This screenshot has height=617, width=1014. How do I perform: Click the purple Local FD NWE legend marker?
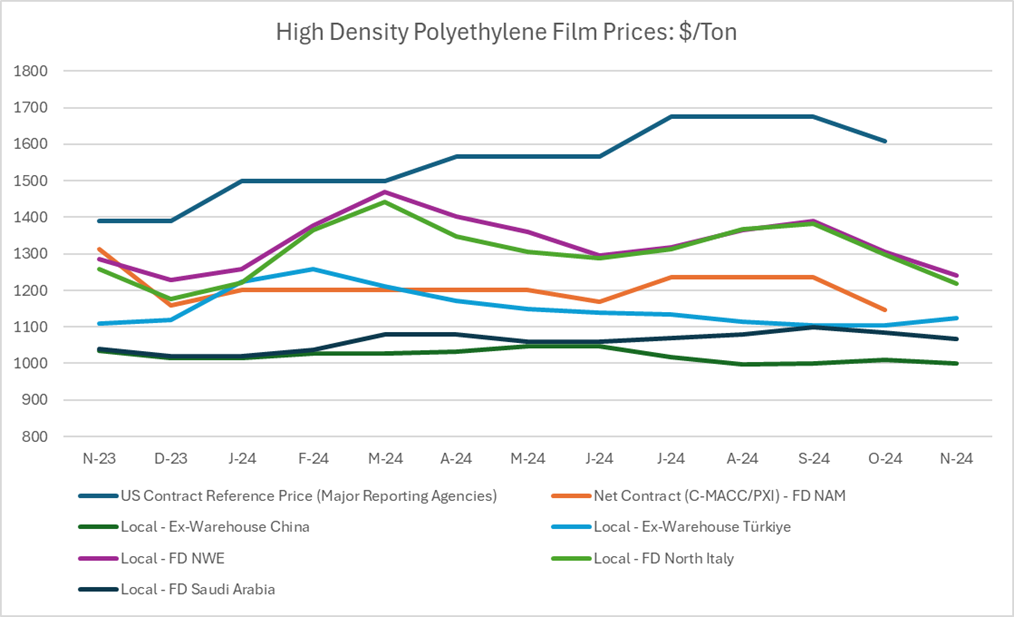pos(96,558)
